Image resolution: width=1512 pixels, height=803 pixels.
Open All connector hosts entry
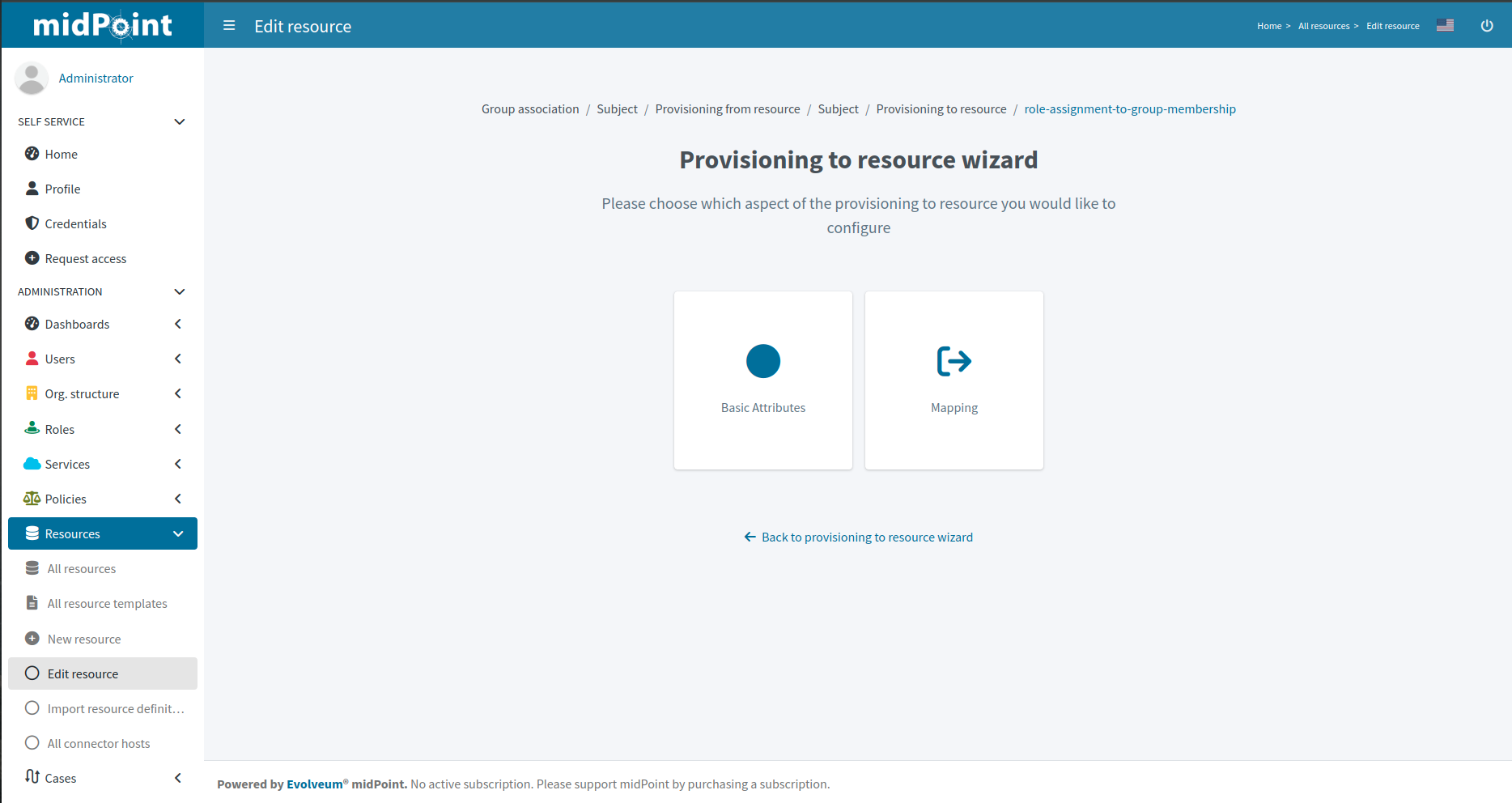[x=99, y=744]
